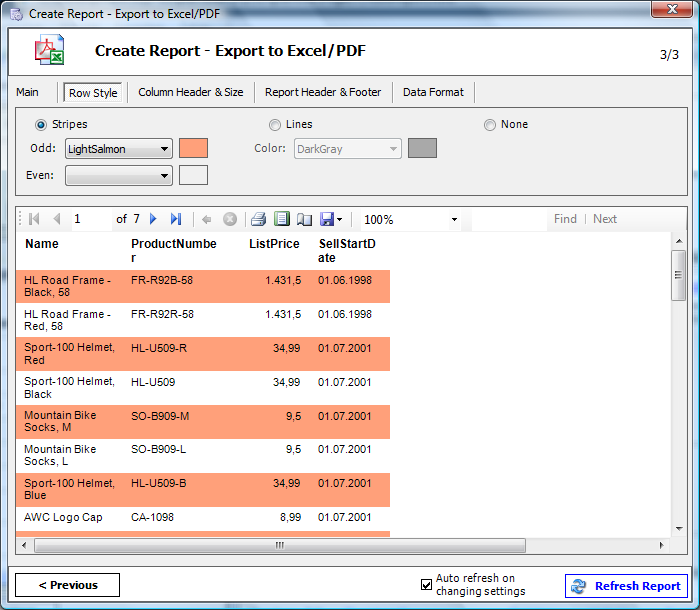
Task: Open the Report Header & Footer tab
Action: coord(323,92)
